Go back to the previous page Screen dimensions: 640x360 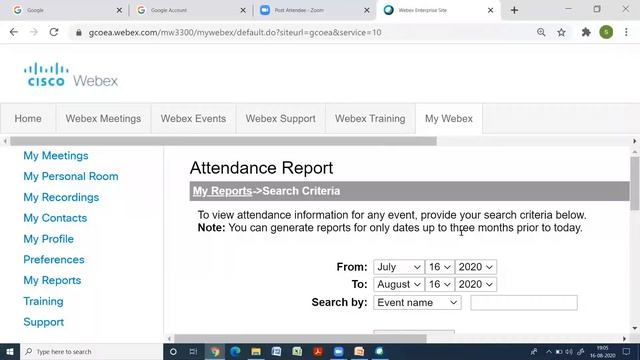[x=14, y=32]
